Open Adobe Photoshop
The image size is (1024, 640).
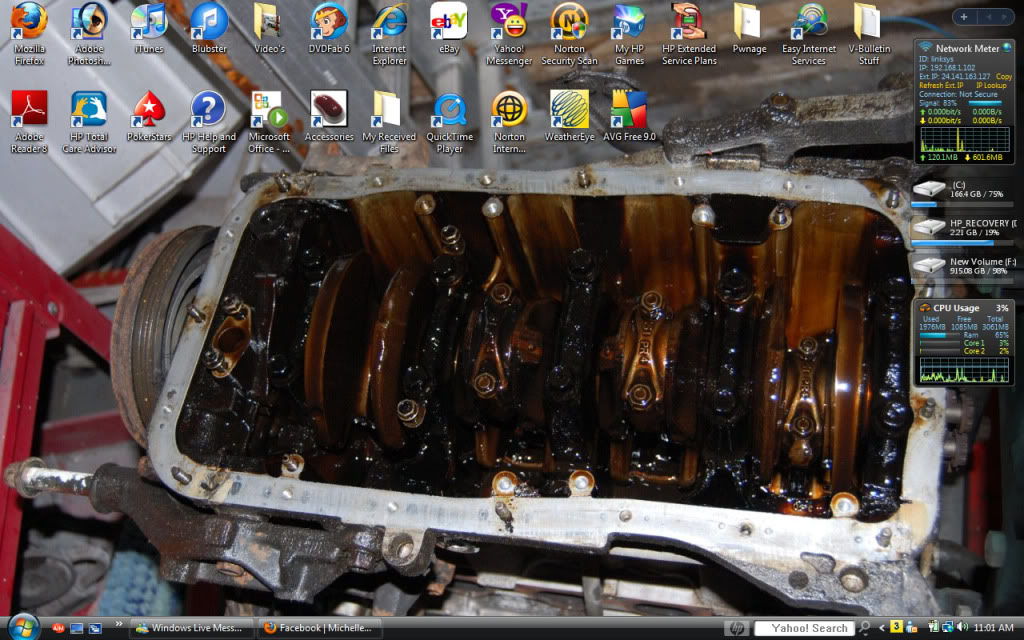(88, 25)
